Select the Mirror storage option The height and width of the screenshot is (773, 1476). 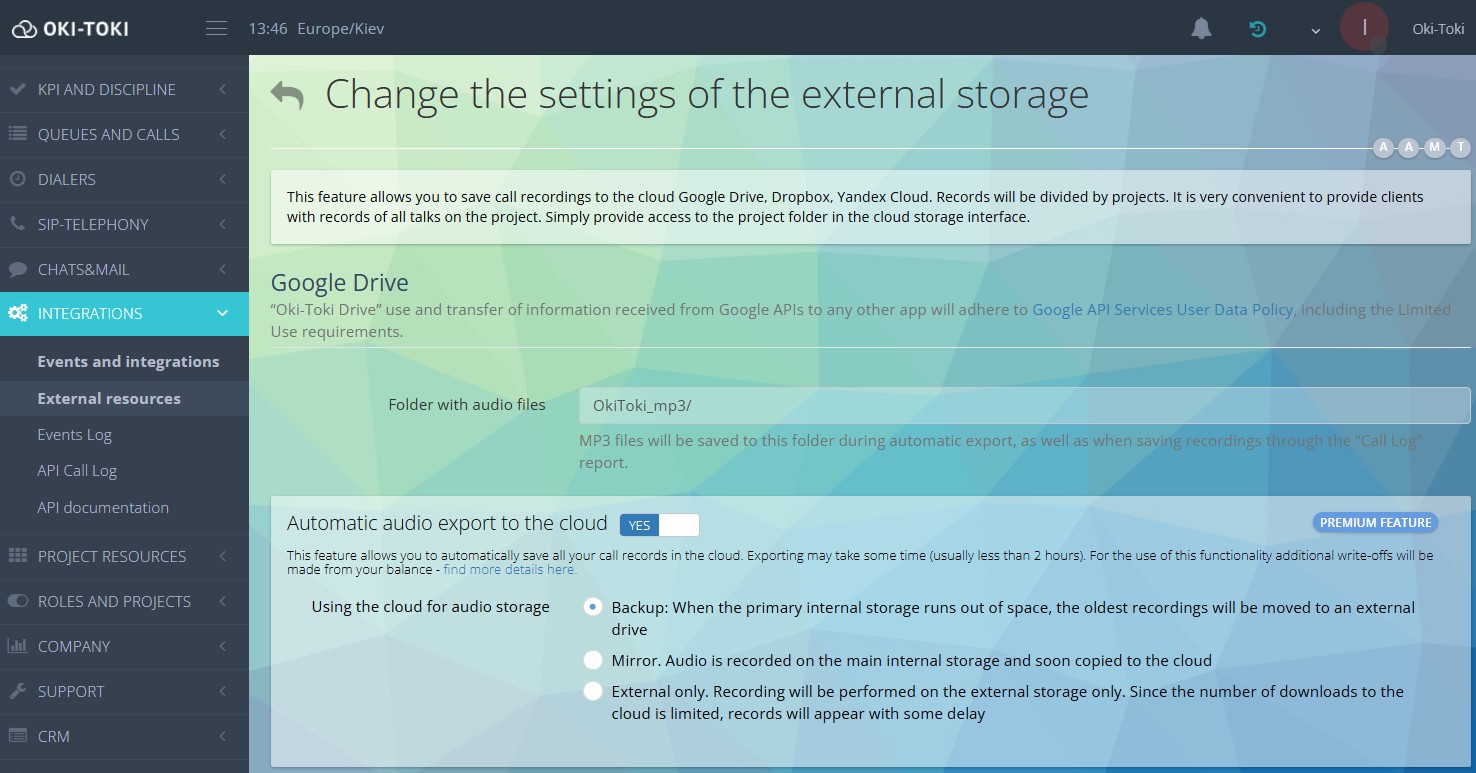(x=593, y=660)
